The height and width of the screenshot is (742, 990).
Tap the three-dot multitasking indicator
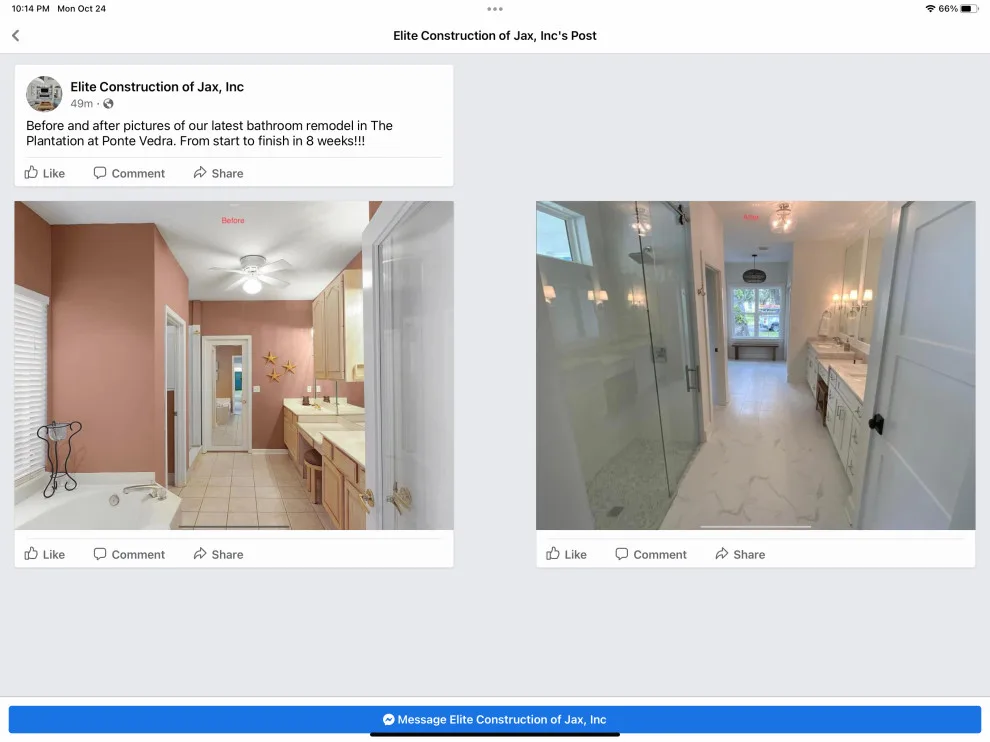(x=495, y=9)
